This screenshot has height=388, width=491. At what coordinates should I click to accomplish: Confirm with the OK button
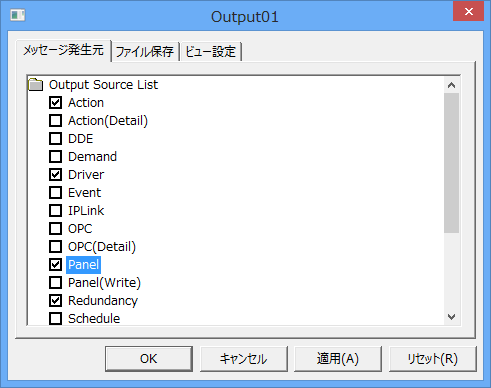(149, 359)
